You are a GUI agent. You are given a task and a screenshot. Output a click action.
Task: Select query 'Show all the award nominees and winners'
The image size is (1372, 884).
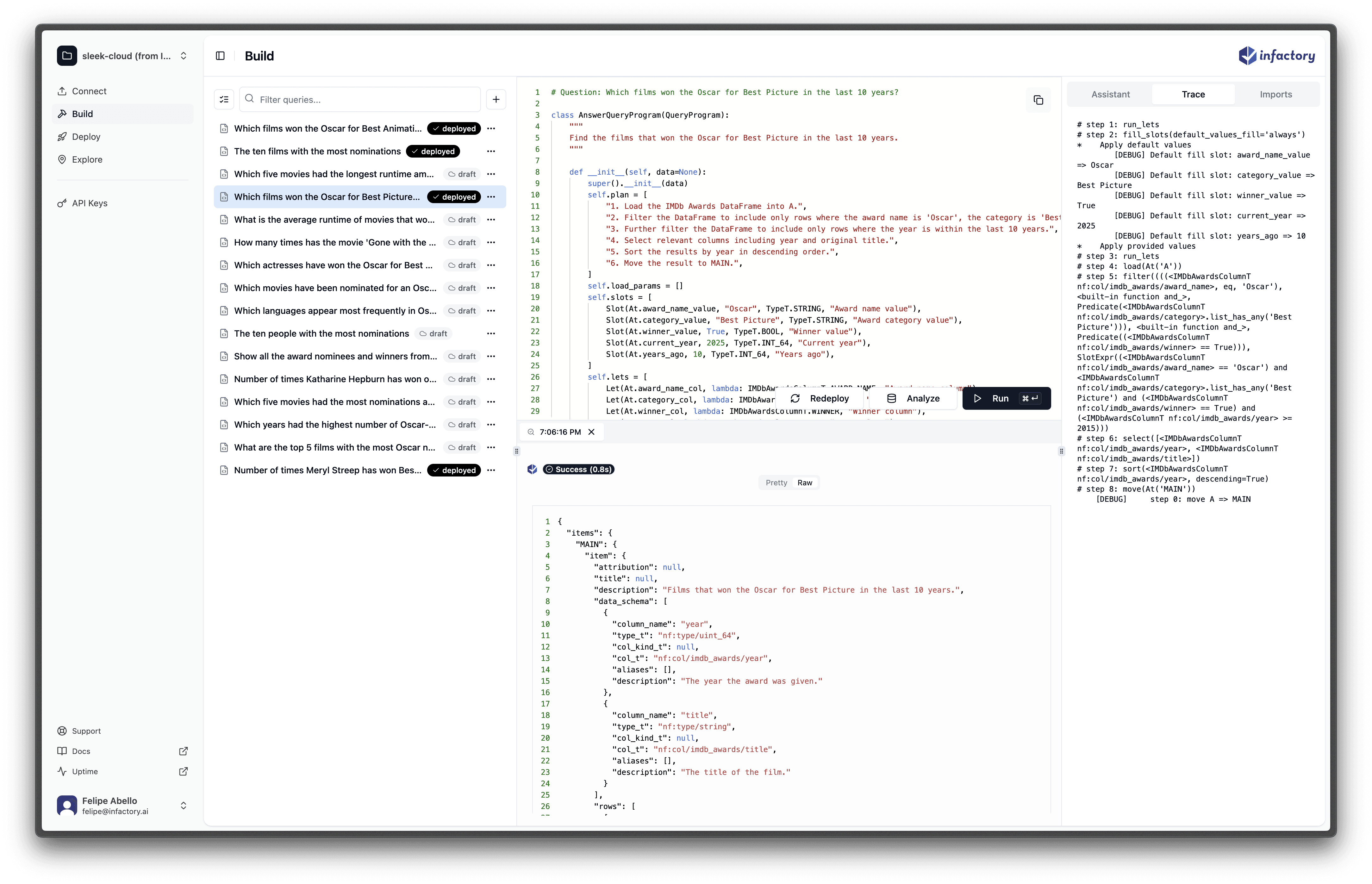point(335,356)
